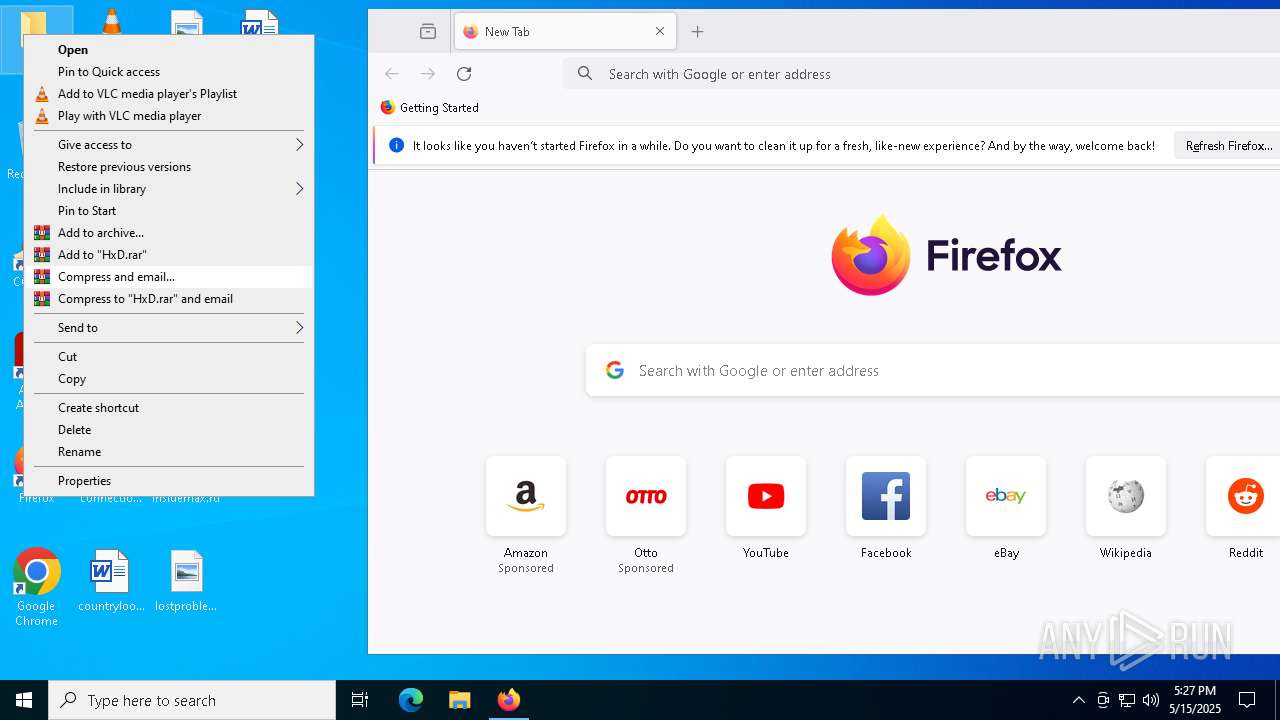Image resolution: width=1280 pixels, height=720 pixels.
Task: Open Task View in taskbar
Action: point(360,700)
